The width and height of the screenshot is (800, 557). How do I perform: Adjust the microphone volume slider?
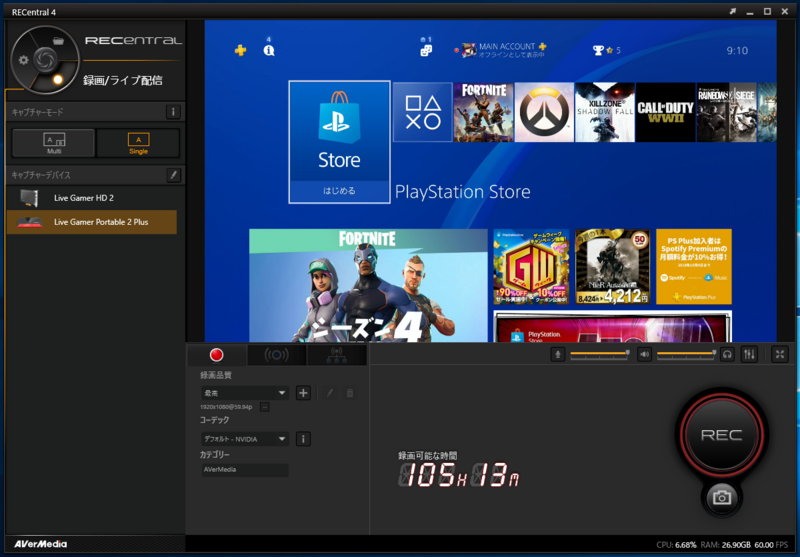point(600,353)
